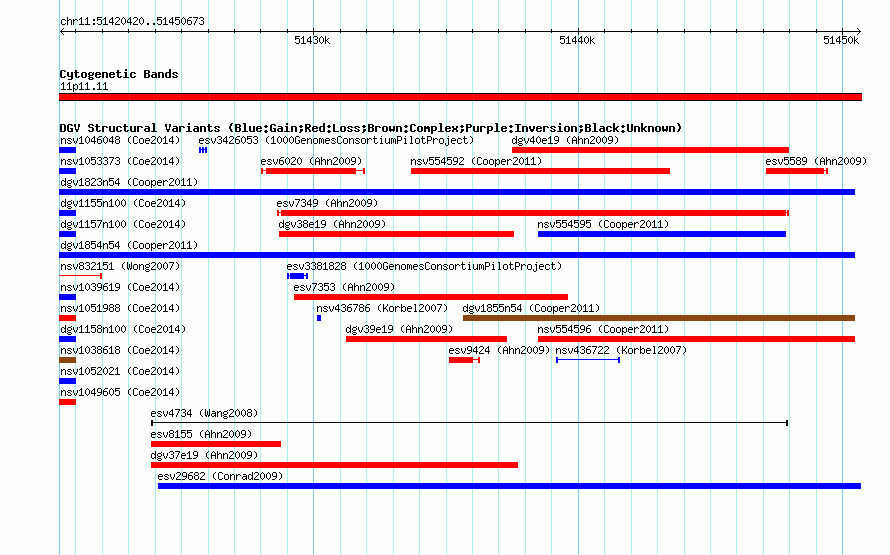The height and width of the screenshot is (555, 890).
Task: Click the brown dgv1855n54 complex bar
Action: [659, 318]
